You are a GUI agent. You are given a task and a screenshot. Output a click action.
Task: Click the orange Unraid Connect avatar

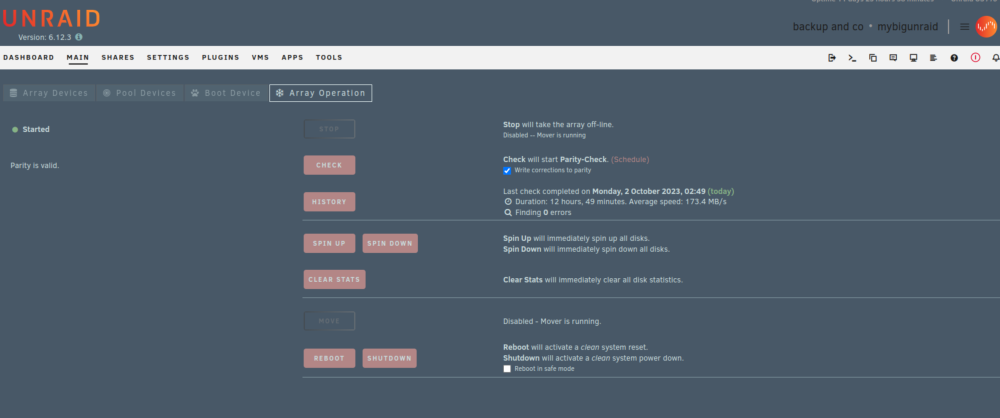(x=986, y=27)
